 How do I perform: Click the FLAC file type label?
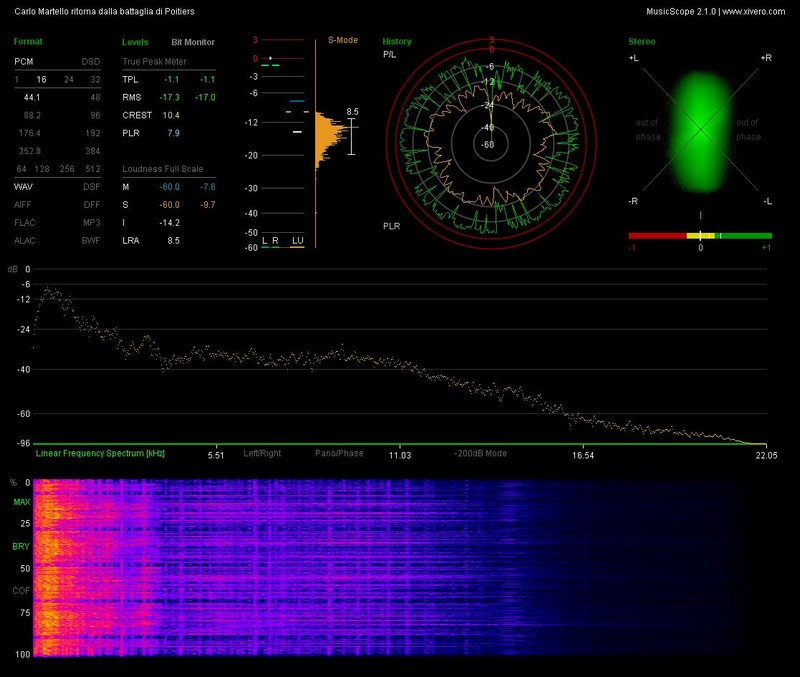[25, 222]
